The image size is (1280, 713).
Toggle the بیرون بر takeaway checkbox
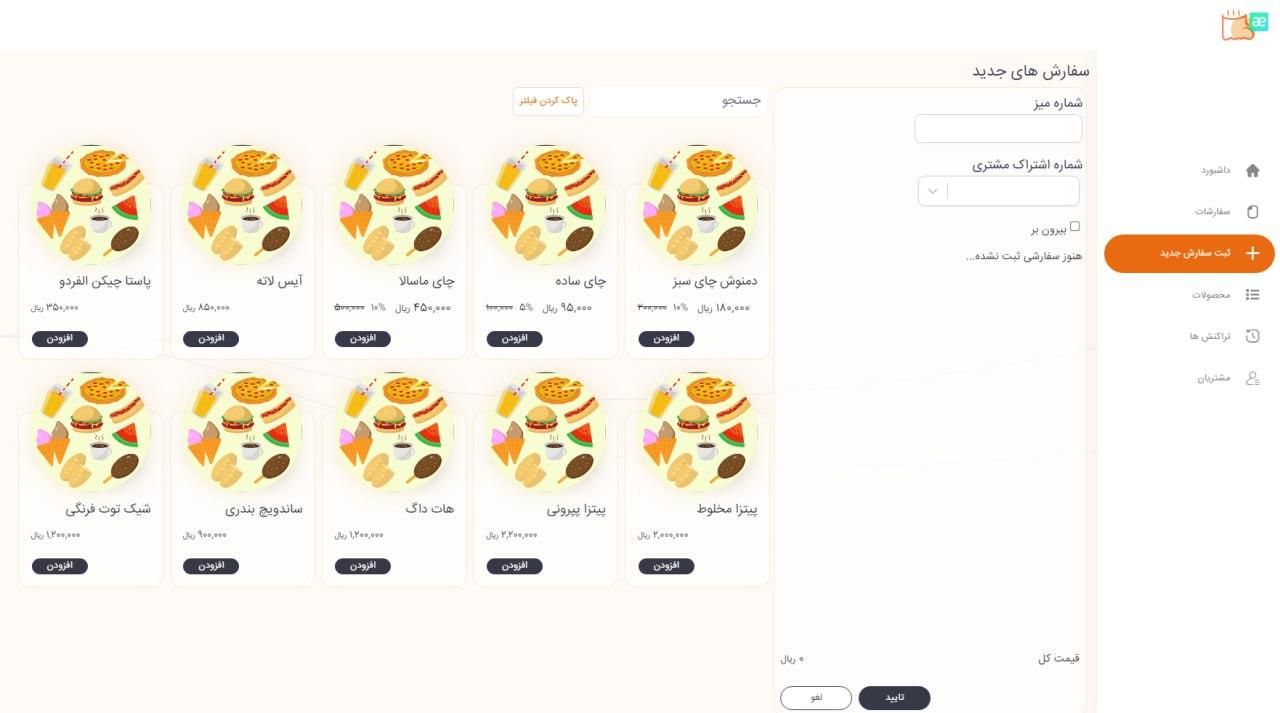tap(1075, 226)
